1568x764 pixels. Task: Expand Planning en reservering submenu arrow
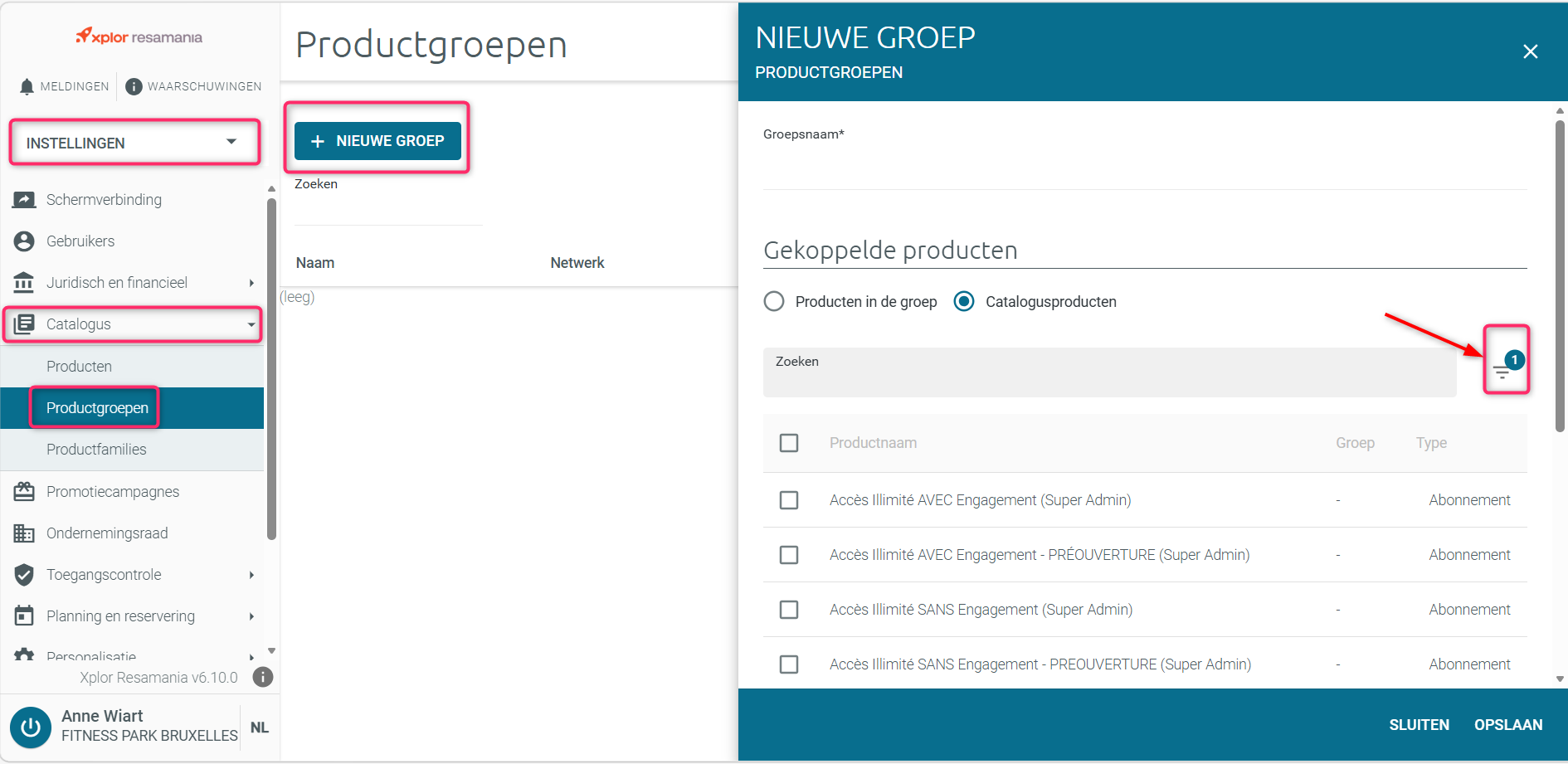(251, 616)
